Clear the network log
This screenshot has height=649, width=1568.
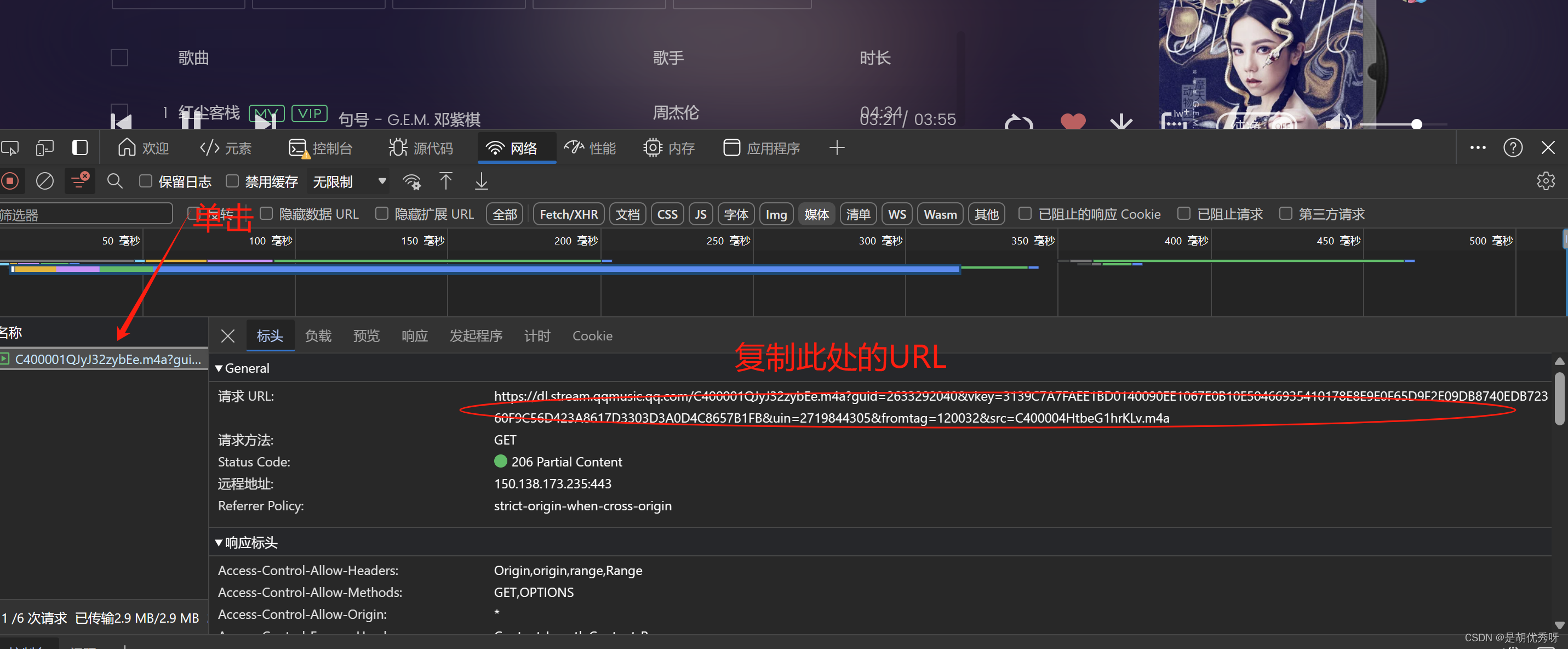(x=45, y=181)
